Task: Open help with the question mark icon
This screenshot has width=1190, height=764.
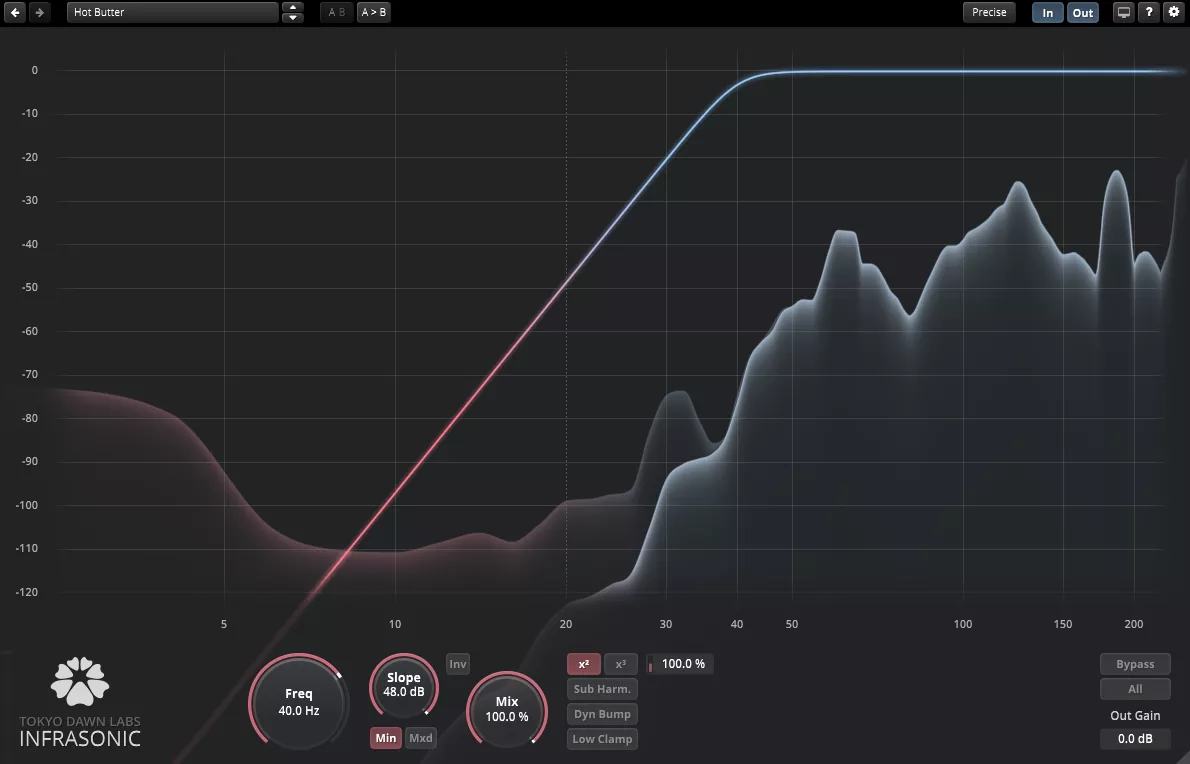Action: click(1149, 13)
